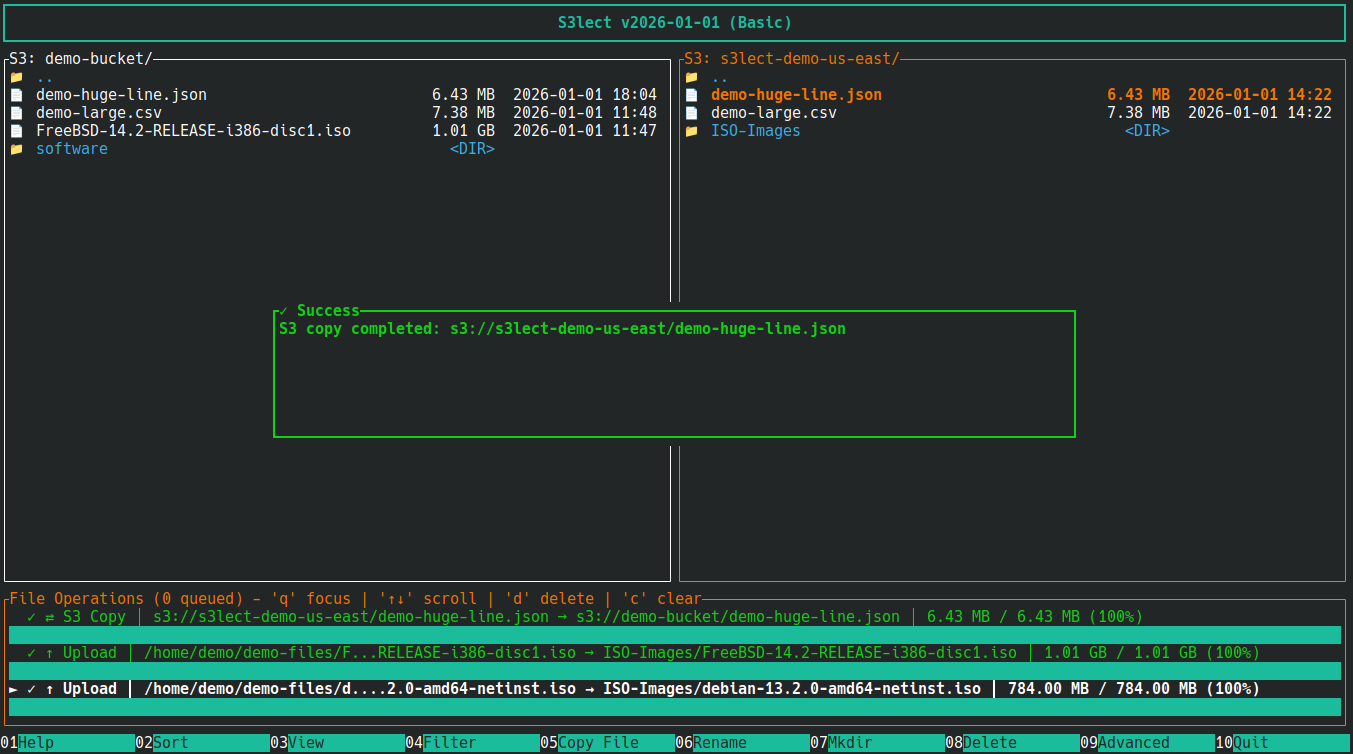Image resolution: width=1353 pixels, height=754 pixels.
Task: Click the software folder icon
Action: click(16, 148)
